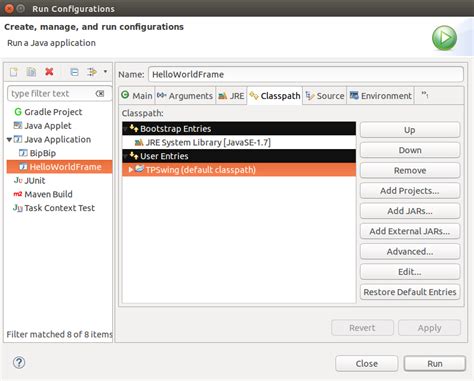Image resolution: width=474 pixels, height=381 pixels.
Task: Open help with question mark icon
Action: click(19, 362)
